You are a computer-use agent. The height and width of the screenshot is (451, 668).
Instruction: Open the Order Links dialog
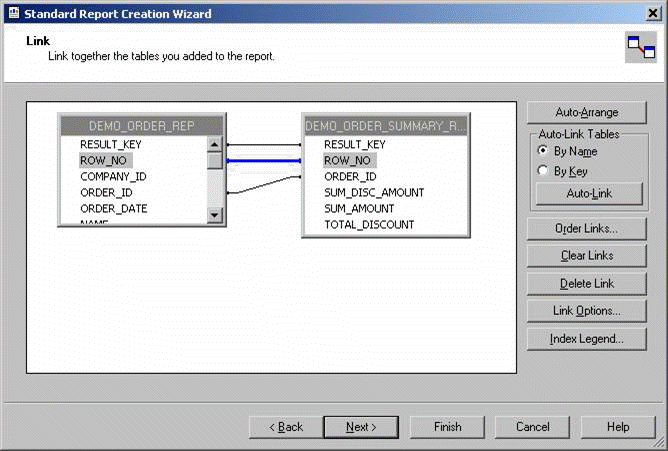pos(586,229)
